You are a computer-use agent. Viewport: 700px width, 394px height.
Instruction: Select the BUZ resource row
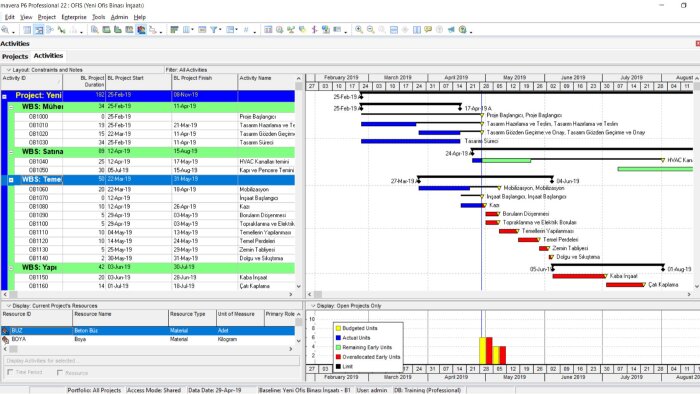pyautogui.click(x=147, y=331)
